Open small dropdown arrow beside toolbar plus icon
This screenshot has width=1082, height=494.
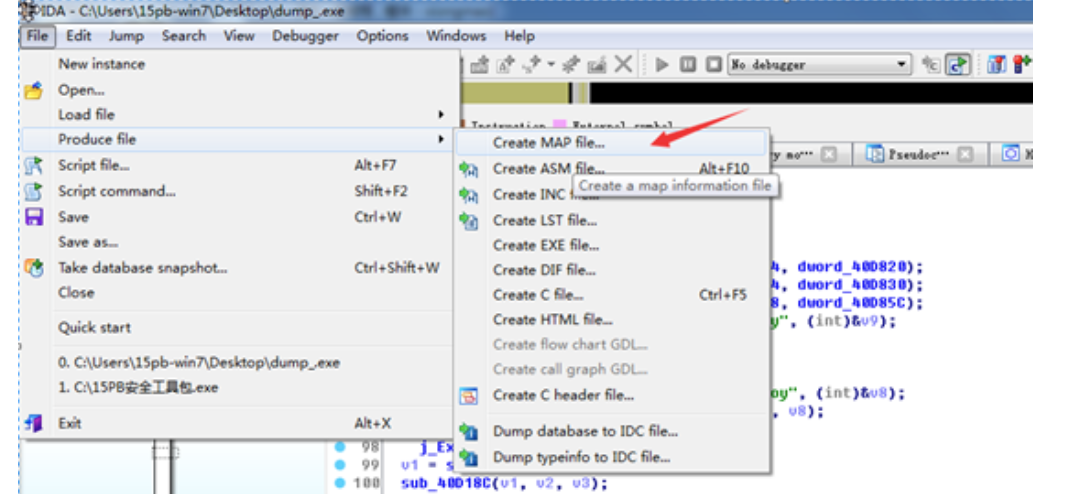[551, 65]
